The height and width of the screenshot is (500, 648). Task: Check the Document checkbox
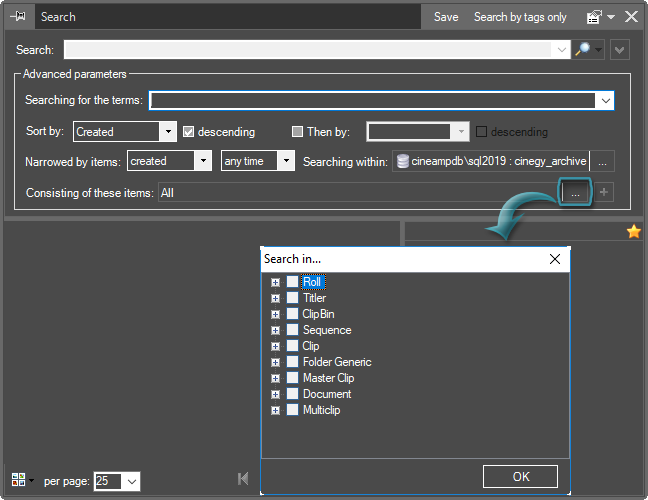(x=292, y=394)
